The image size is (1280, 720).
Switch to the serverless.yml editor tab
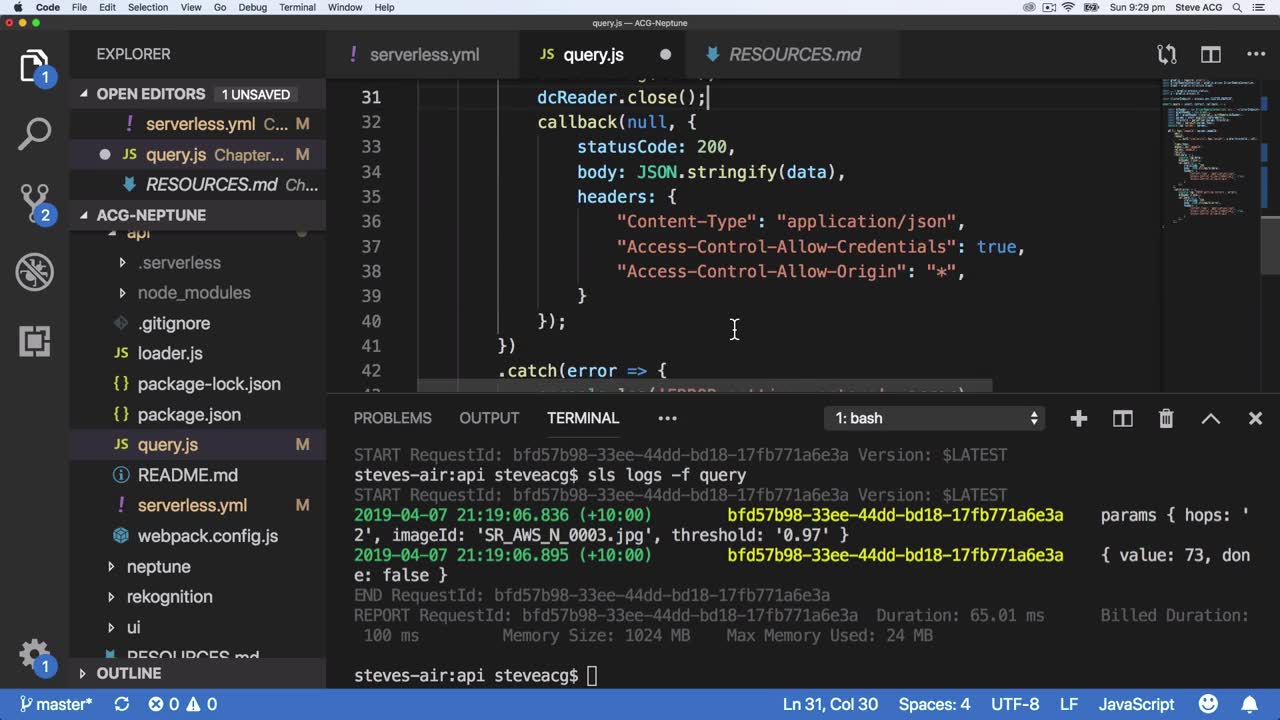[x=423, y=55]
